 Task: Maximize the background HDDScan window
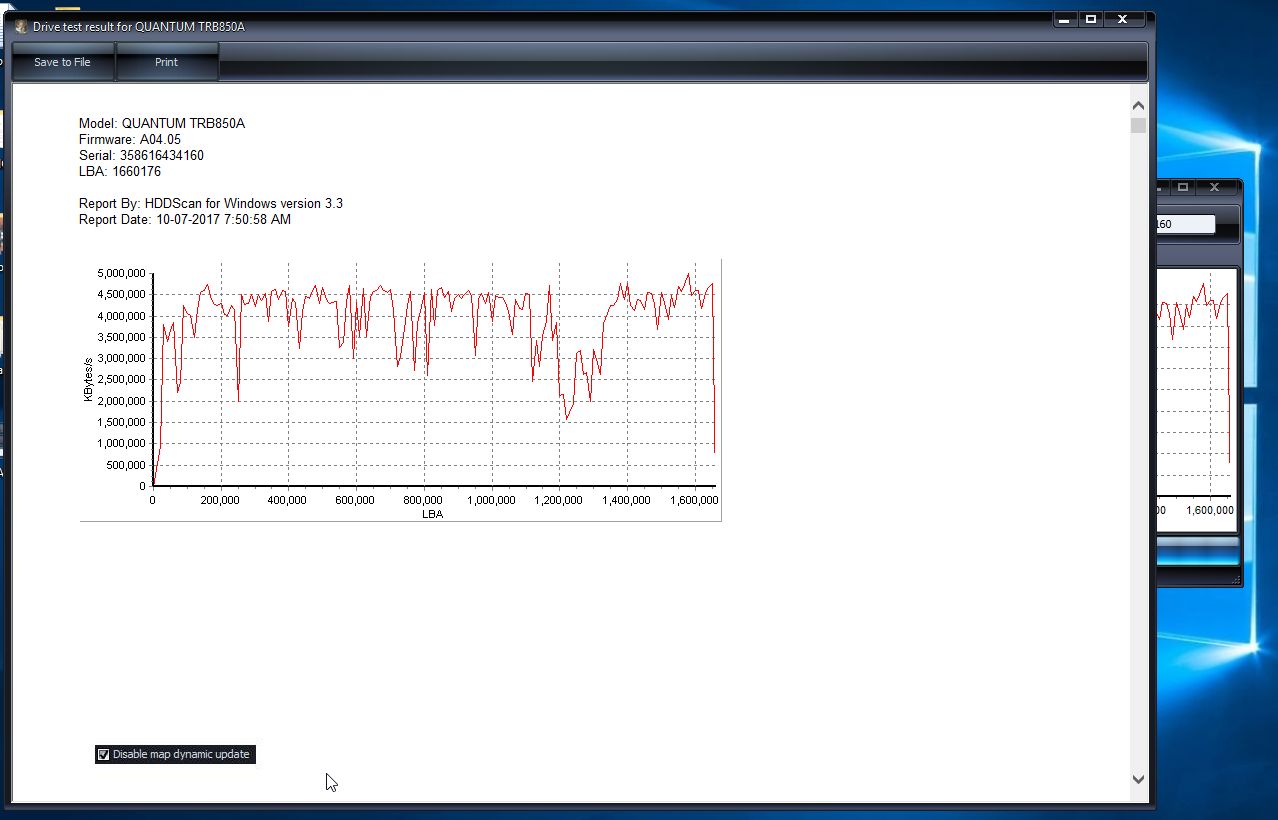1182,187
